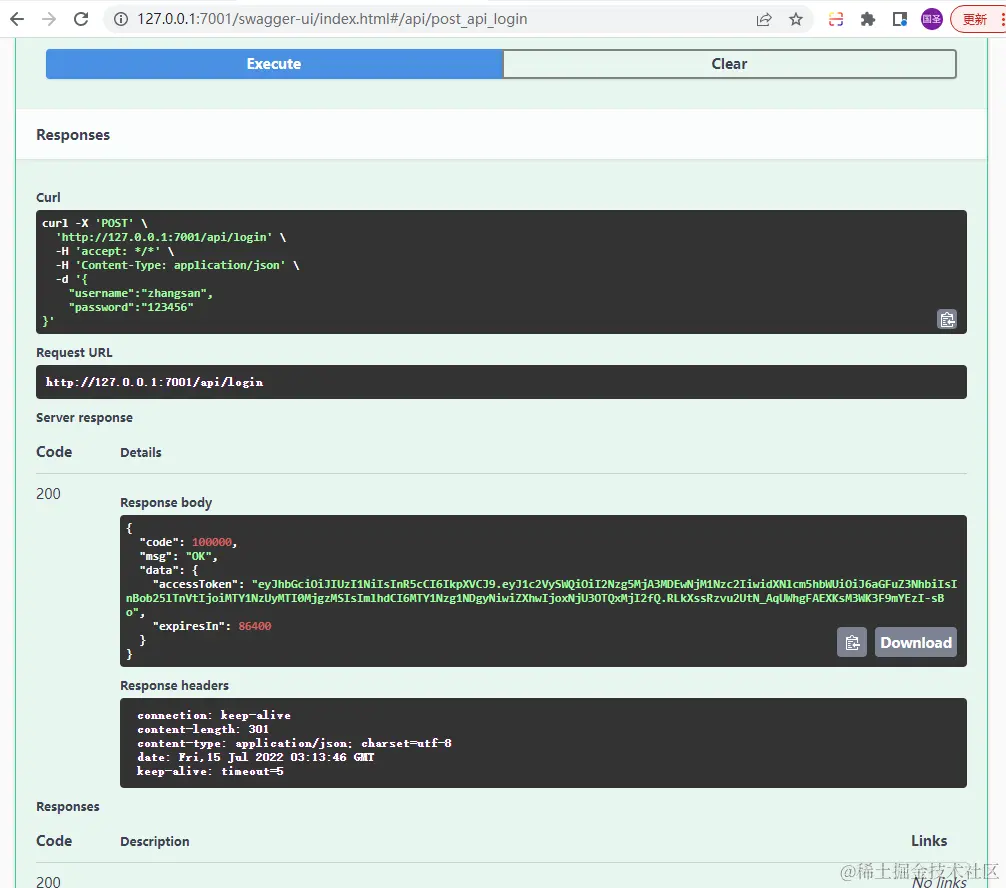Execute the login API request
Viewport: 1006px width, 888px height.
(x=274, y=64)
